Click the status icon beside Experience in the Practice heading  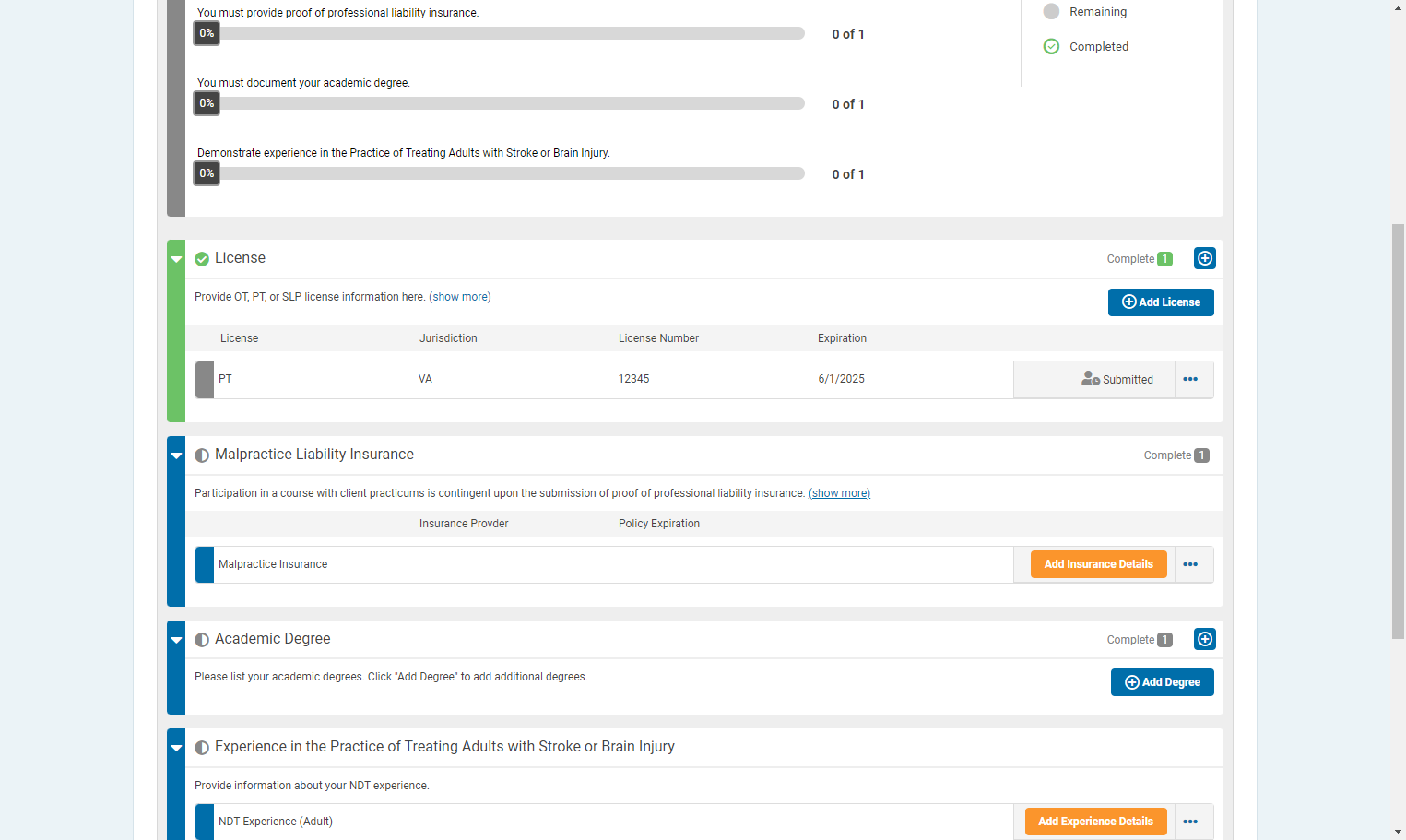202,748
